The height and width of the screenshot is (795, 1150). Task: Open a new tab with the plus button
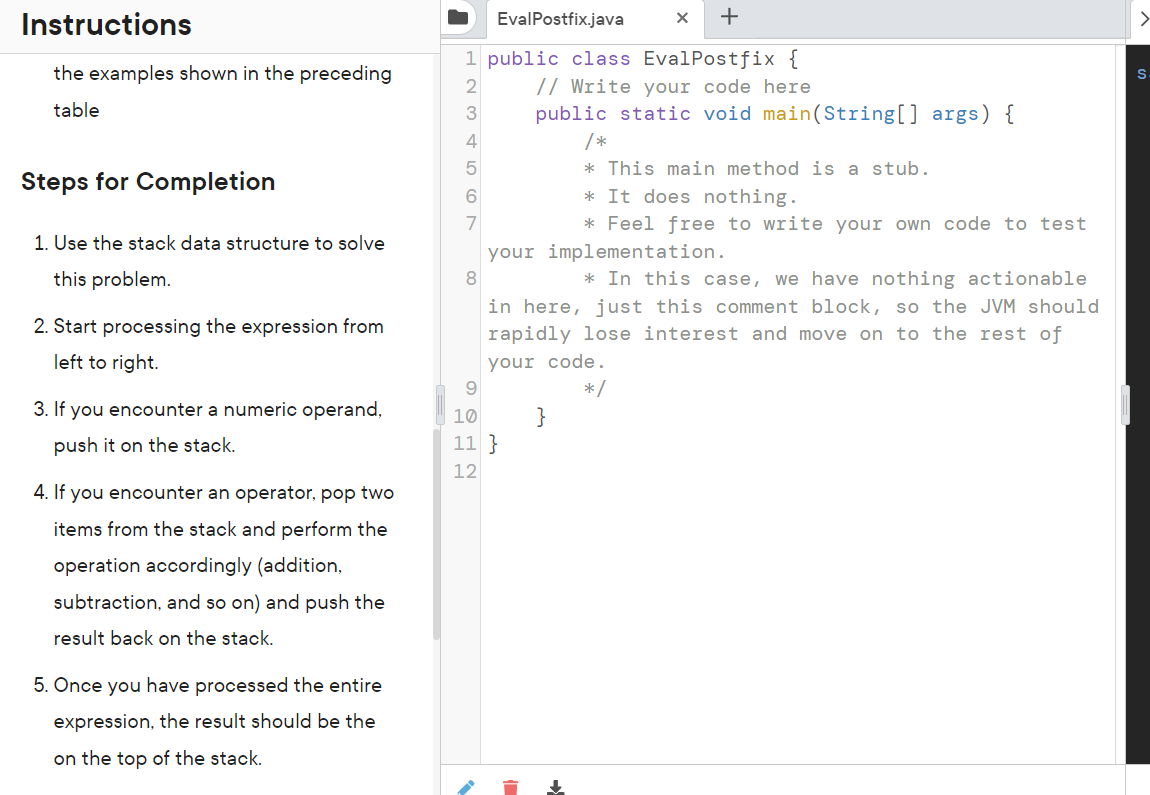coord(729,17)
